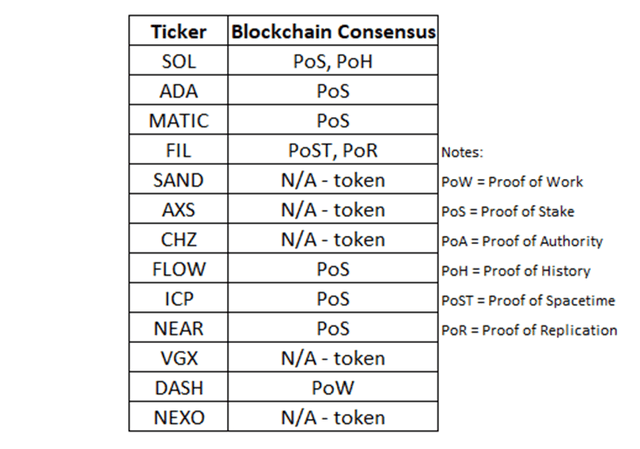Select the NEXO ticker cell
640x449 pixels.
(178, 417)
